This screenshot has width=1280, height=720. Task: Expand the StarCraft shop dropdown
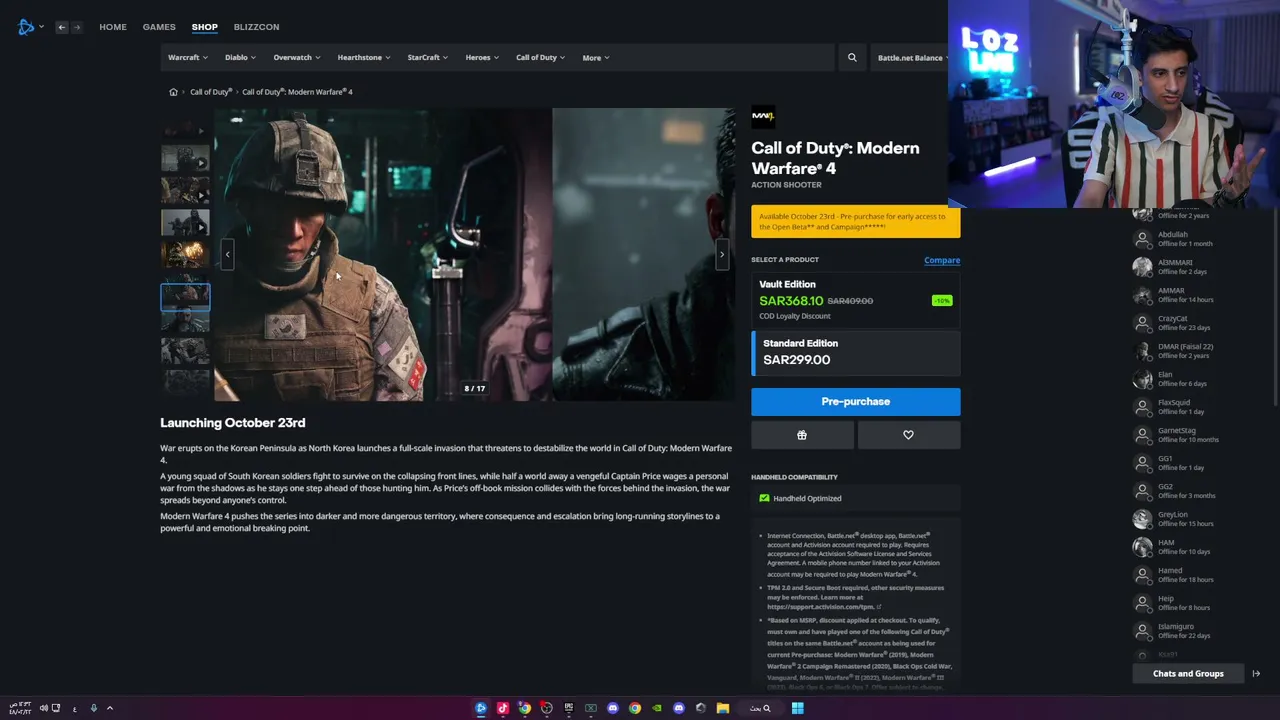coord(428,58)
